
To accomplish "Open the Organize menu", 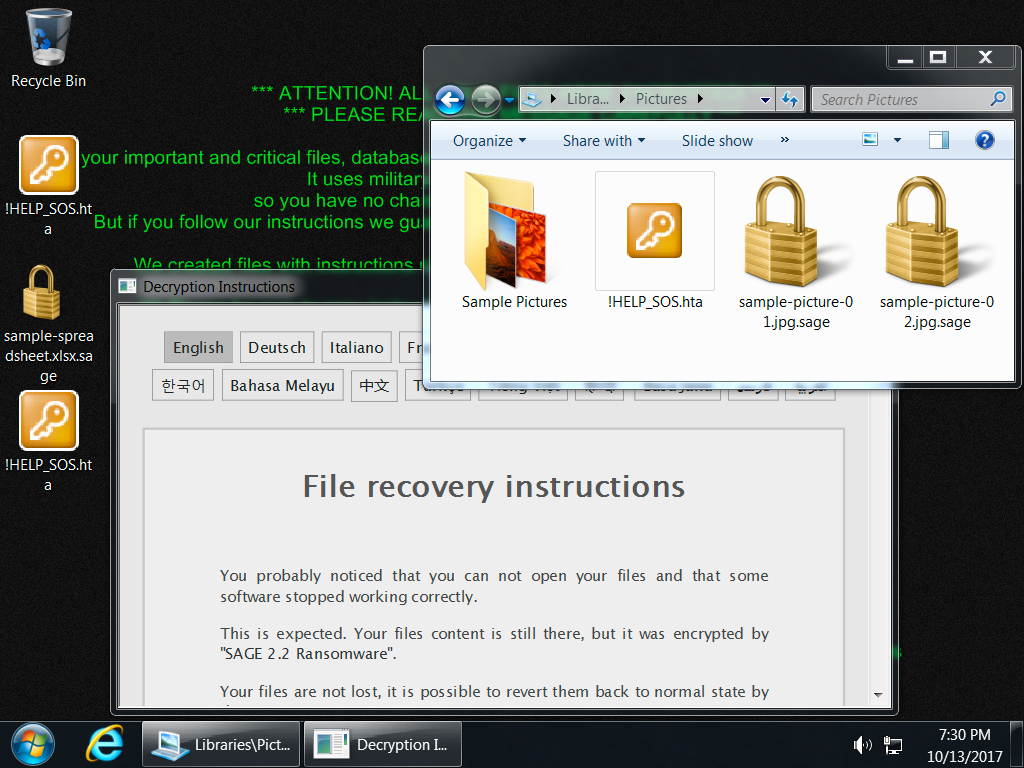I will coord(489,140).
